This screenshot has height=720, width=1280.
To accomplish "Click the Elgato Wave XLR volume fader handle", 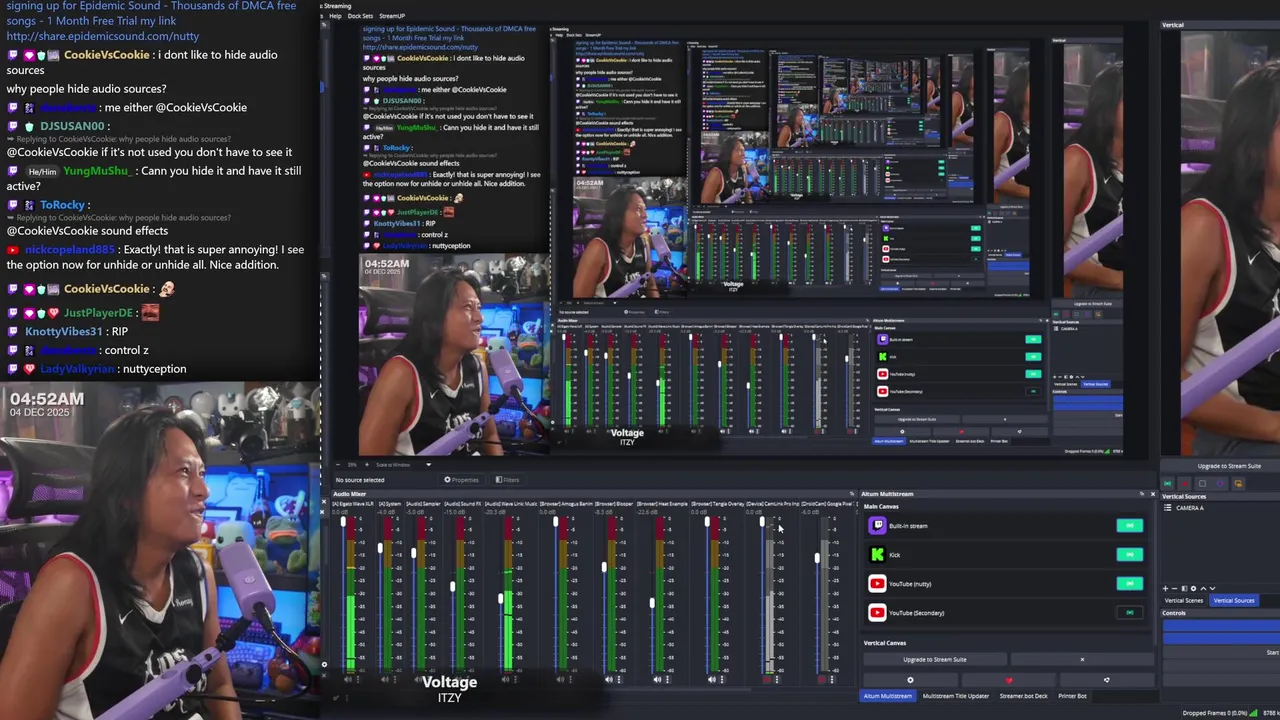I will coord(343,522).
